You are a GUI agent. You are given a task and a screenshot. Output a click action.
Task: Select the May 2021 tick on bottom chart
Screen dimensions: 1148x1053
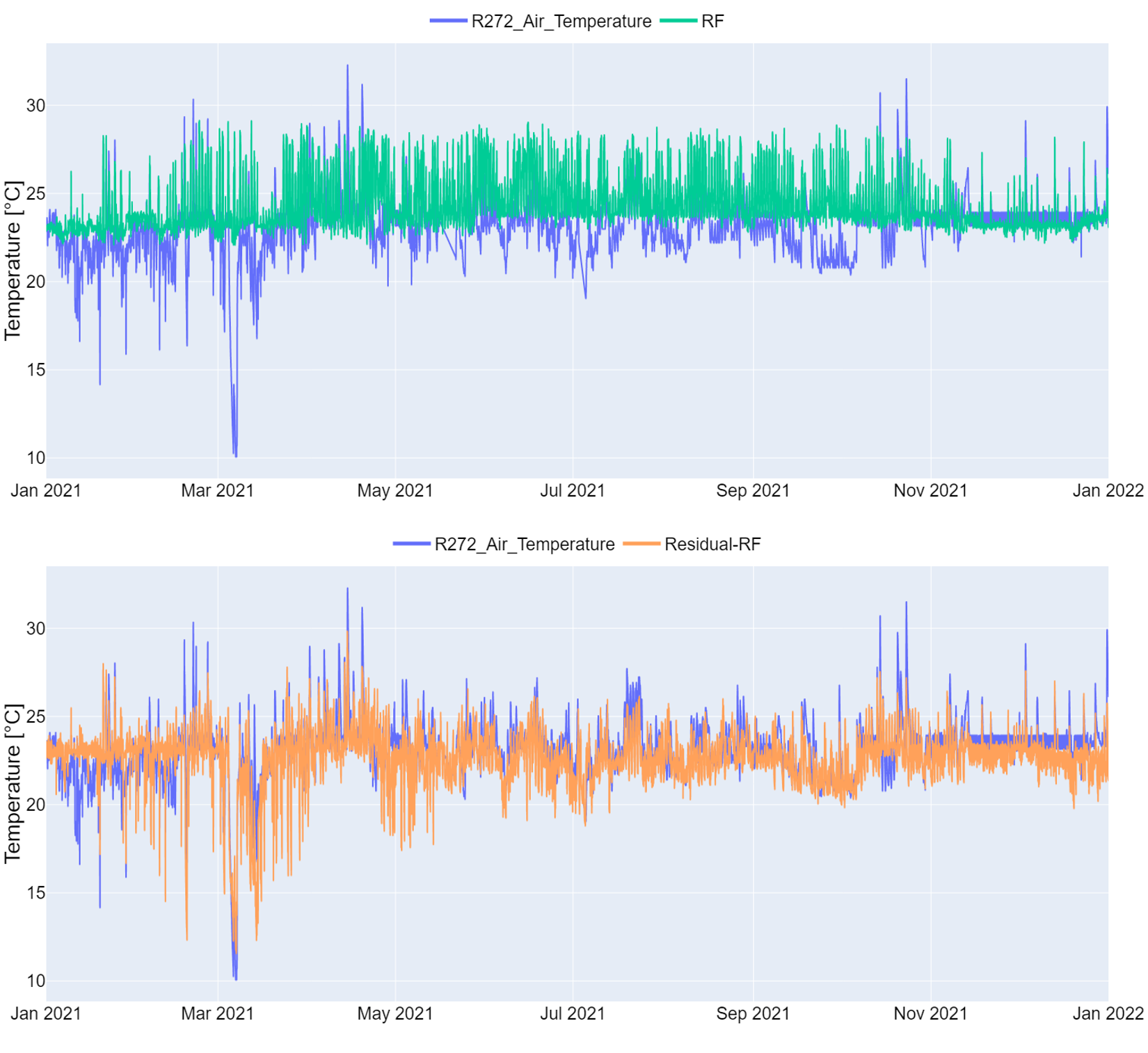(394, 1014)
